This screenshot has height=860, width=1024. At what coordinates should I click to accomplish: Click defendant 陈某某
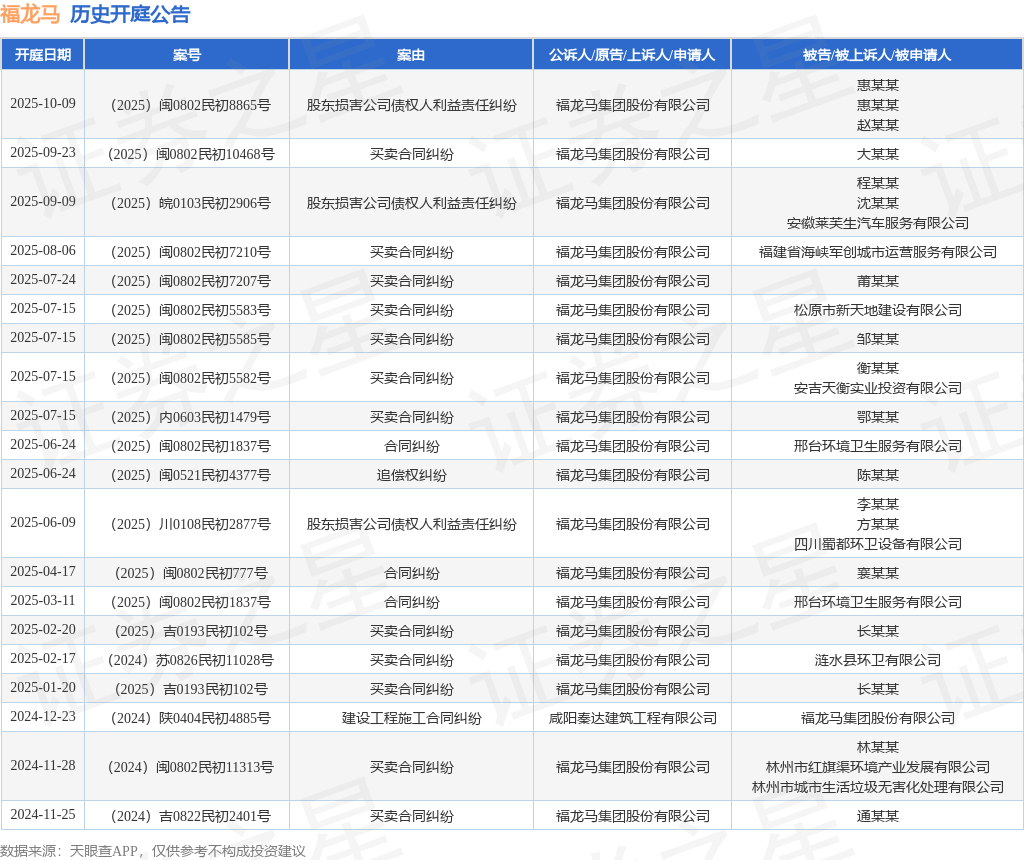pyautogui.click(x=878, y=475)
